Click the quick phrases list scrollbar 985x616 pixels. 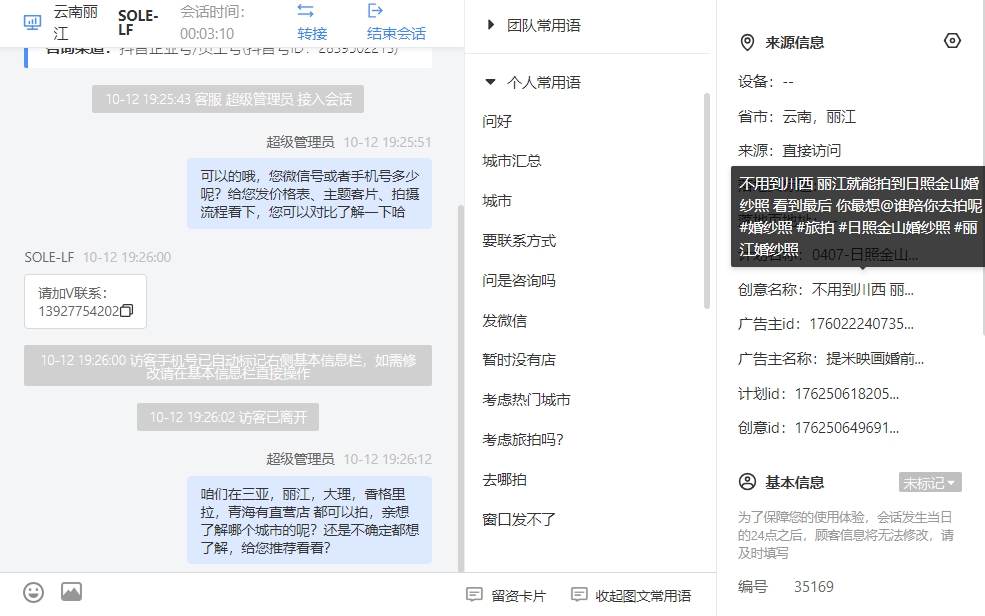707,201
